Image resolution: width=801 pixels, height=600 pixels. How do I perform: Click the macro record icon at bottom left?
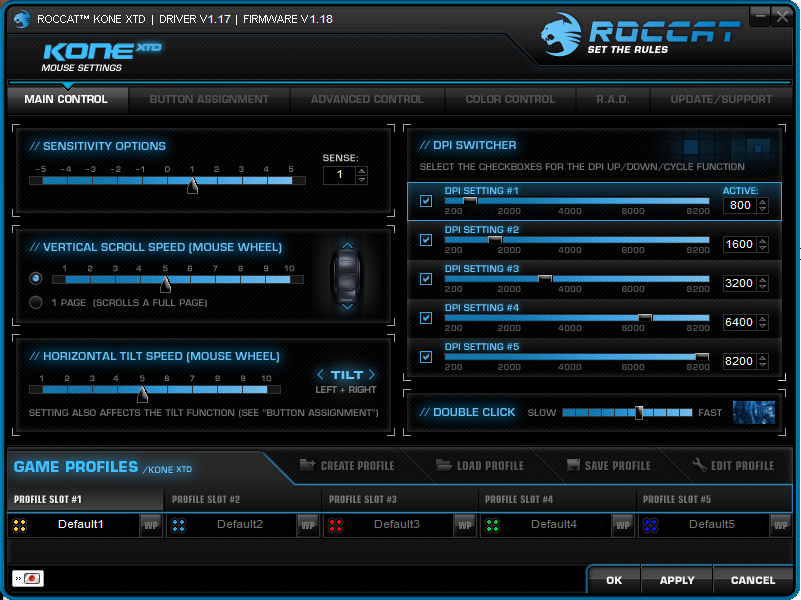coord(28,579)
